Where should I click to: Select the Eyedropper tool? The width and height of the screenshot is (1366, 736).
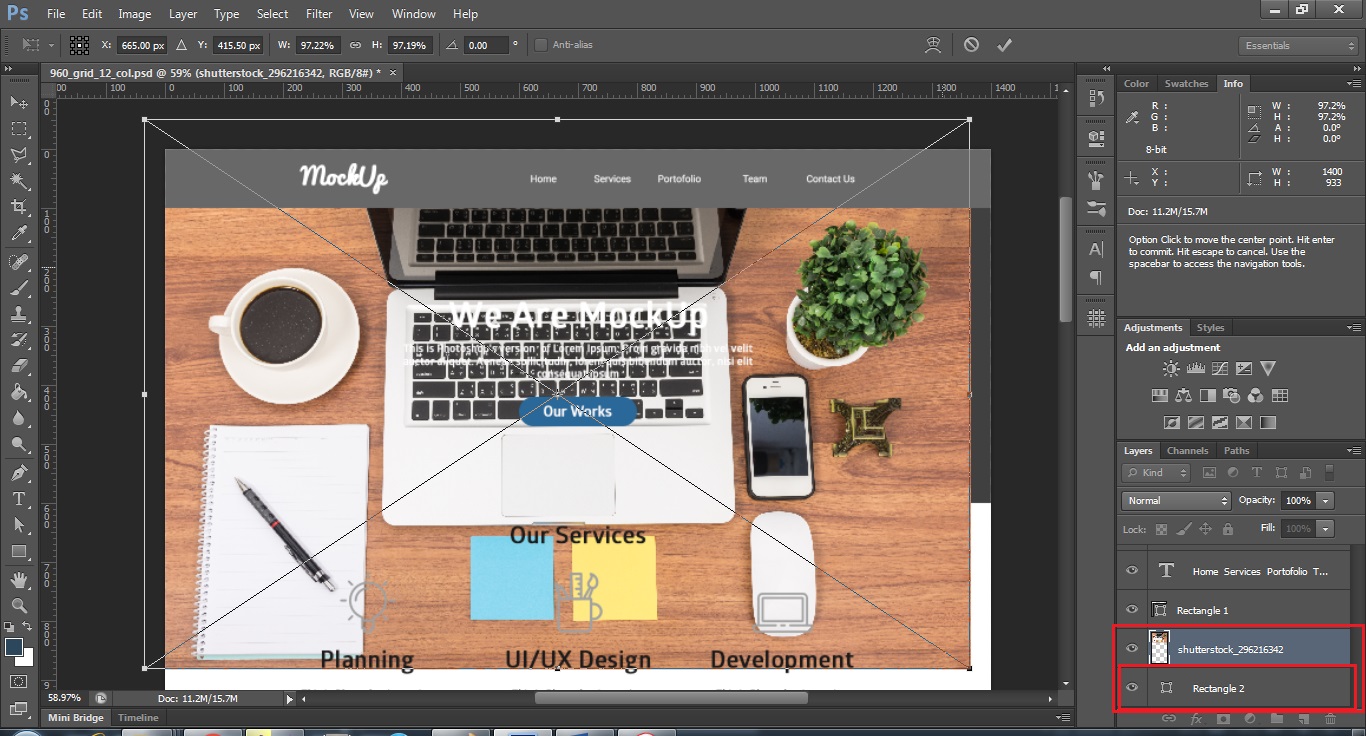coord(18,234)
